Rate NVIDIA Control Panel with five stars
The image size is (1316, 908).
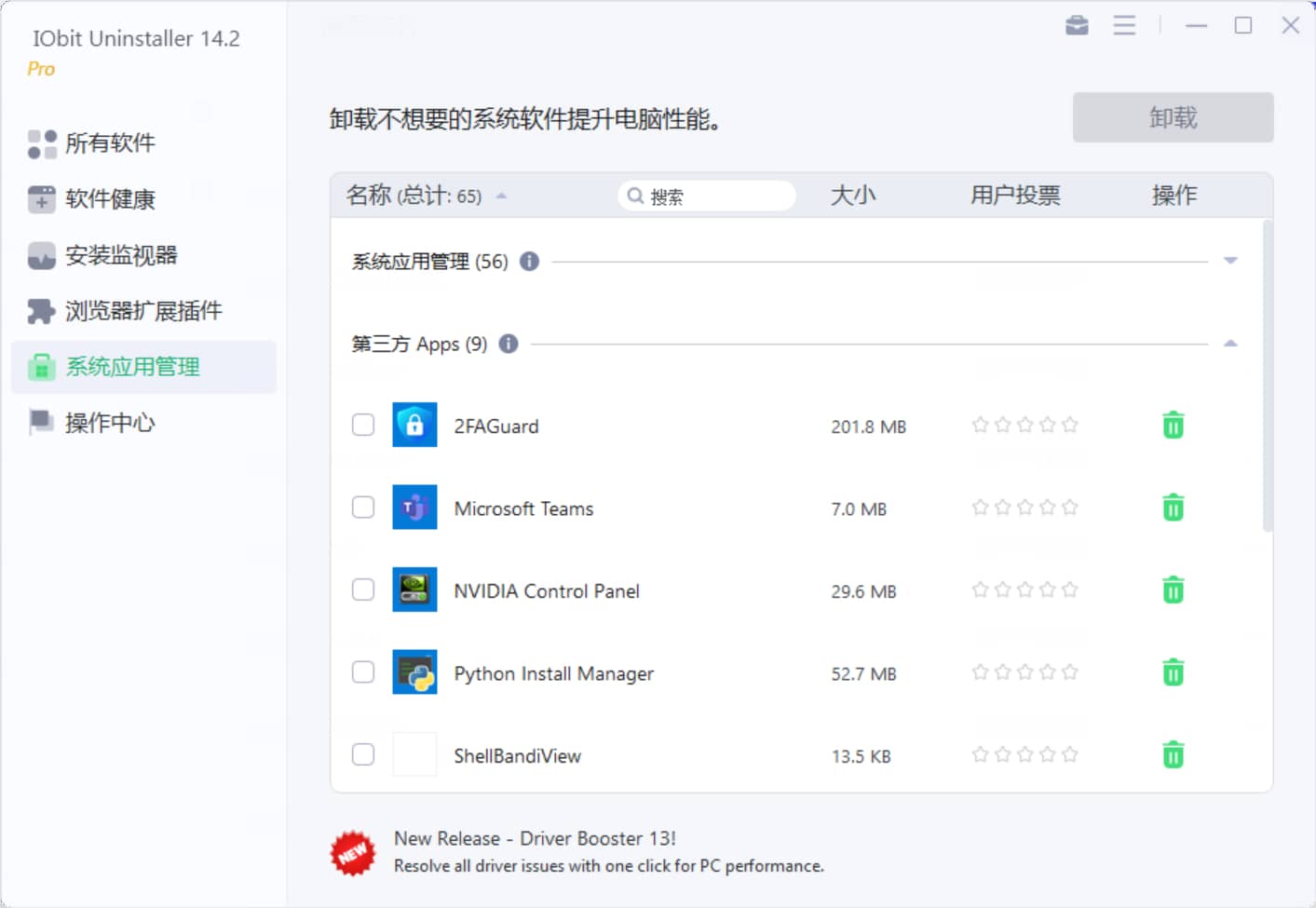1070,590
